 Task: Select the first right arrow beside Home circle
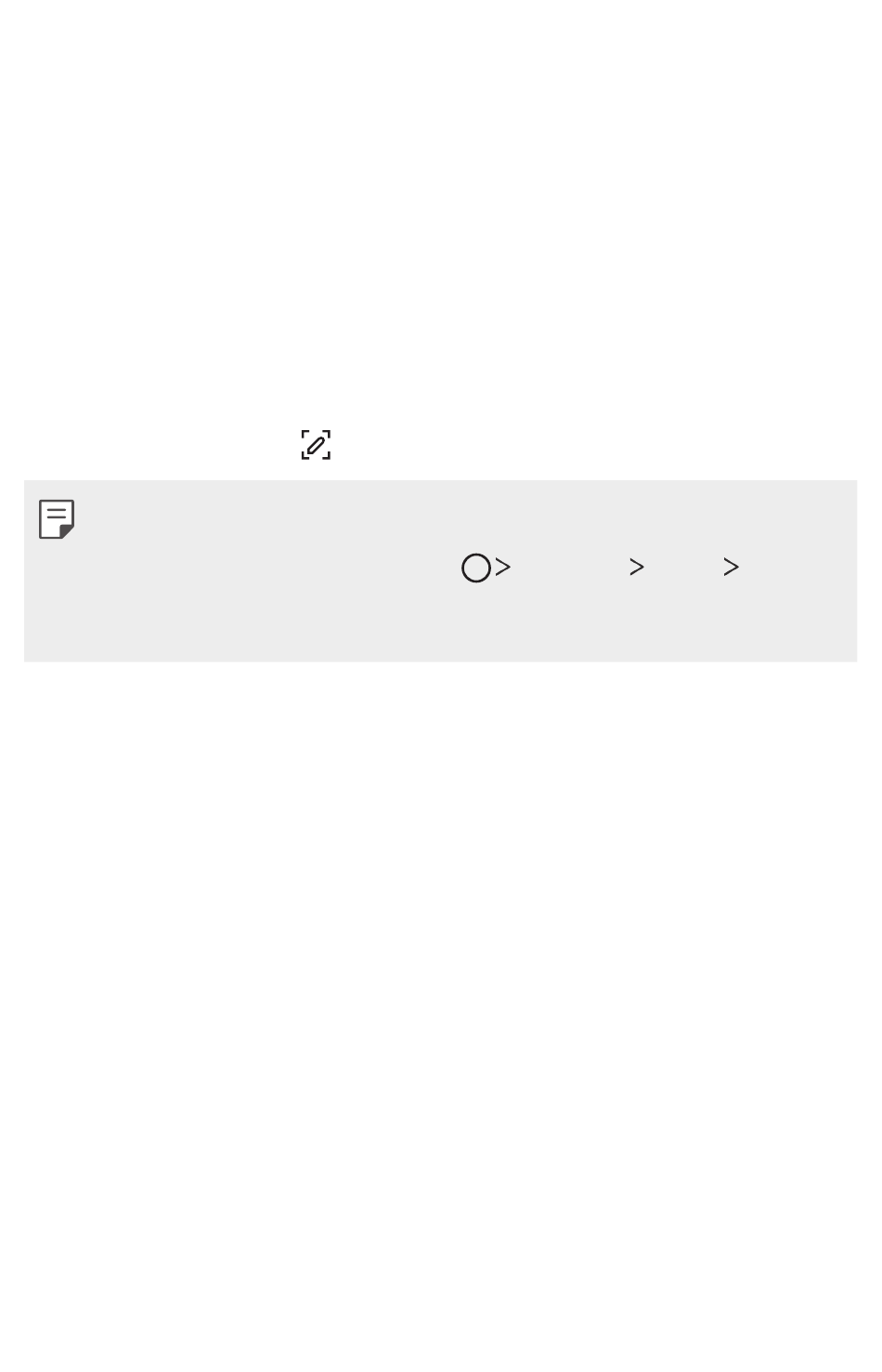(x=503, y=567)
